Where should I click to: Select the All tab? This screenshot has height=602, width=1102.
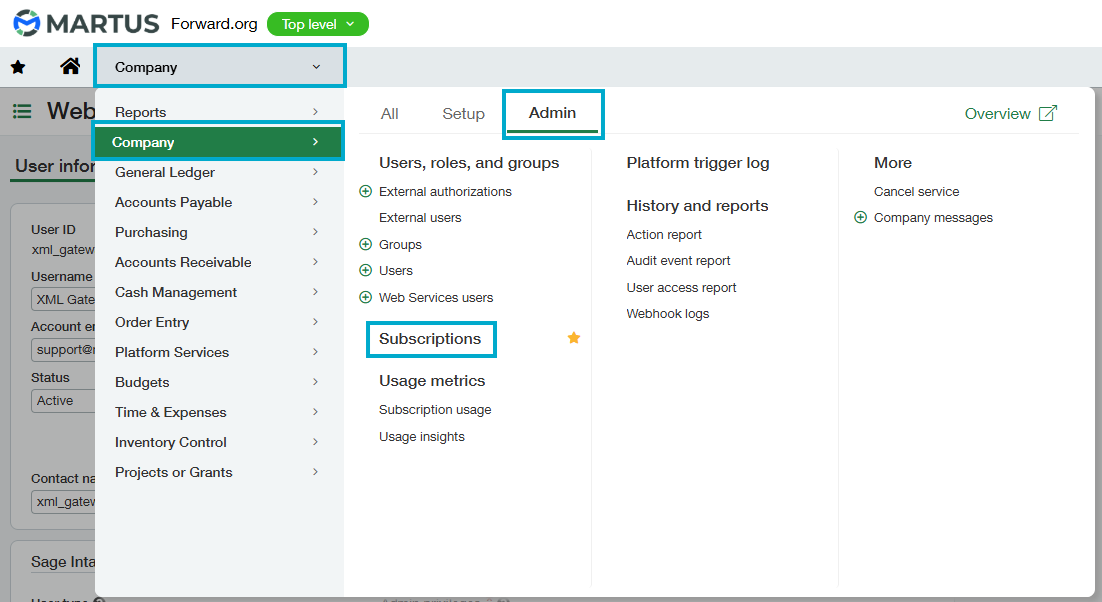389,114
